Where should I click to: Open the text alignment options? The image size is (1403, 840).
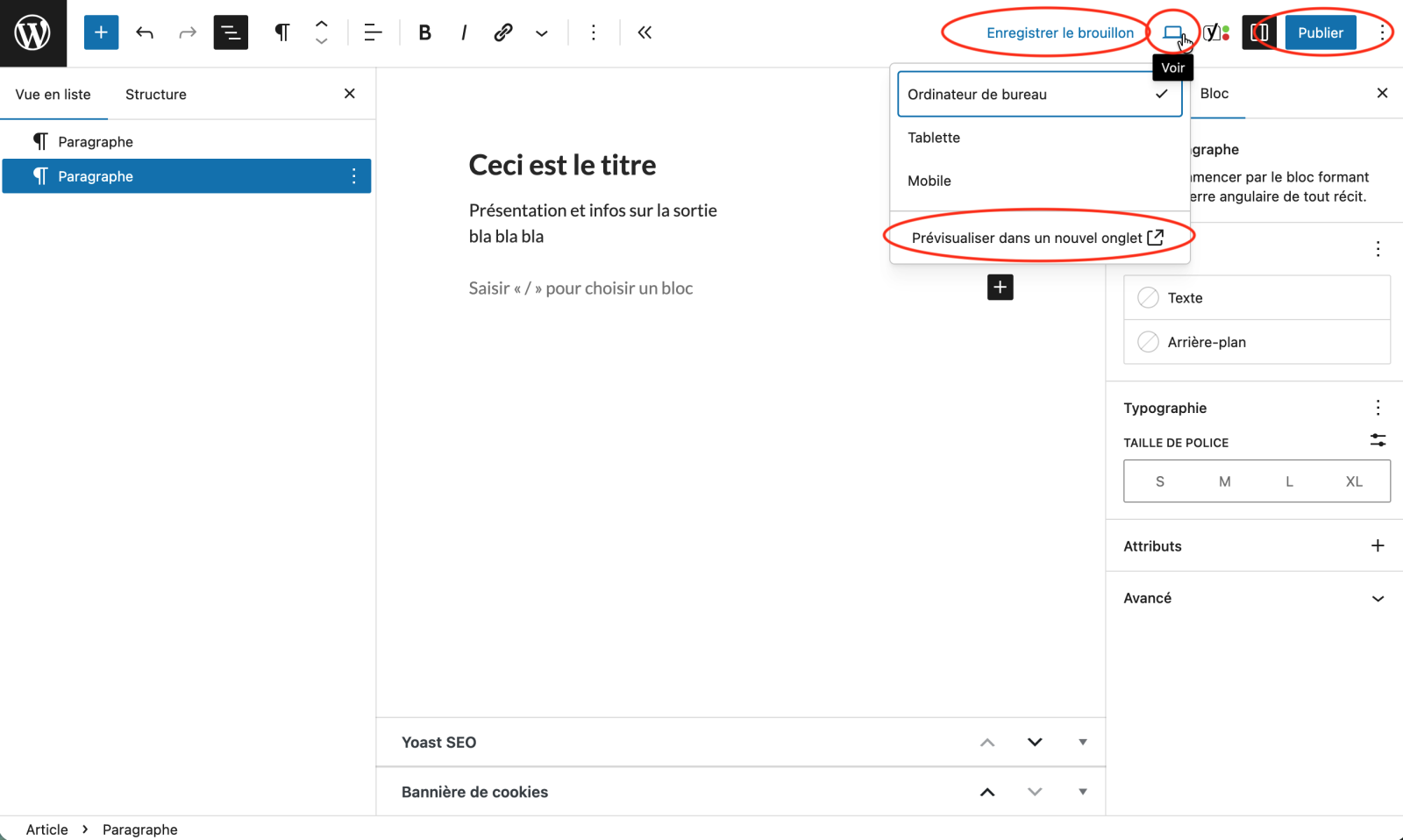(x=373, y=33)
